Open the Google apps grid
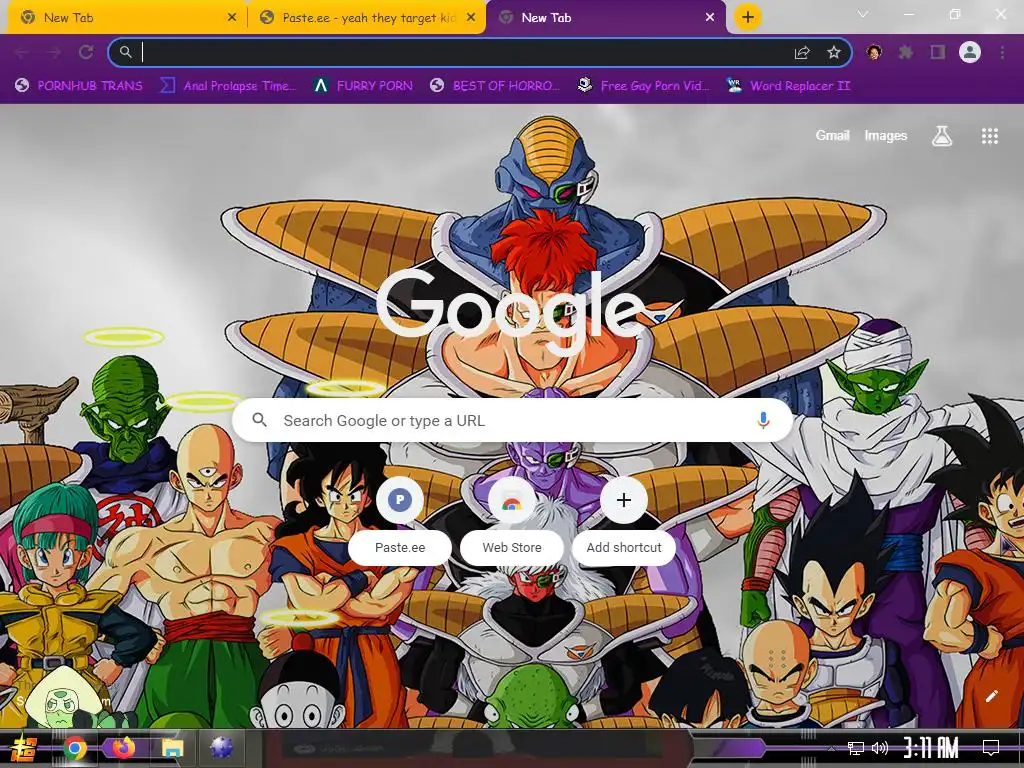Viewport: 1024px width, 768px height. pos(990,136)
